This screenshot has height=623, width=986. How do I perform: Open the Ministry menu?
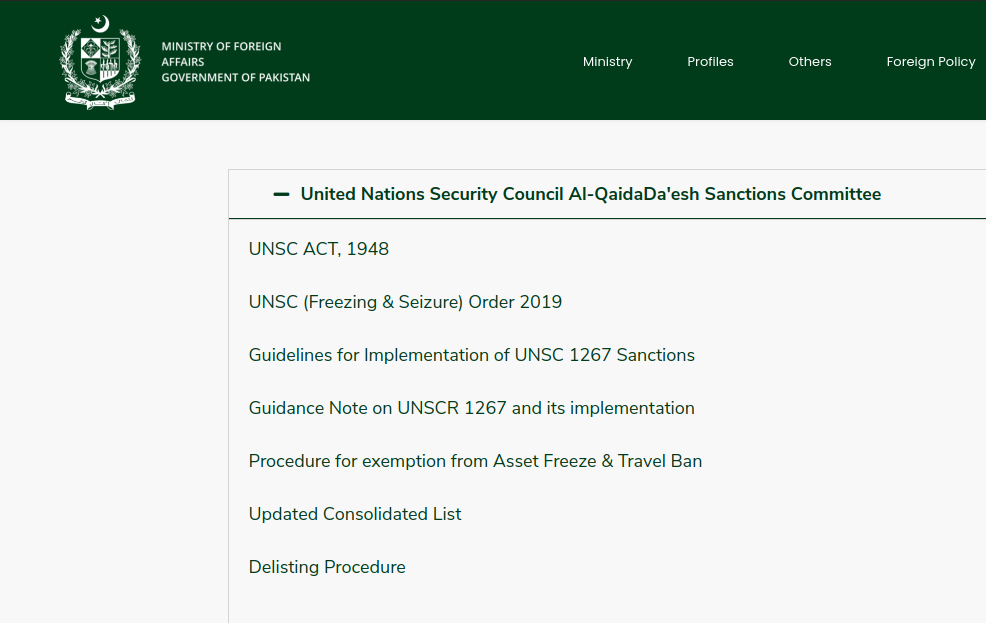coord(607,62)
